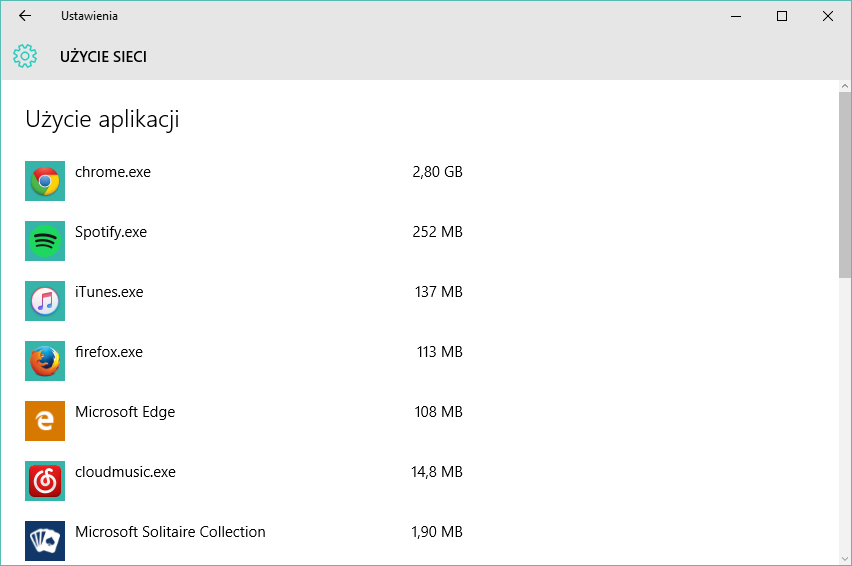Select the chrome.exe label
852x566 pixels.
click(x=113, y=172)
